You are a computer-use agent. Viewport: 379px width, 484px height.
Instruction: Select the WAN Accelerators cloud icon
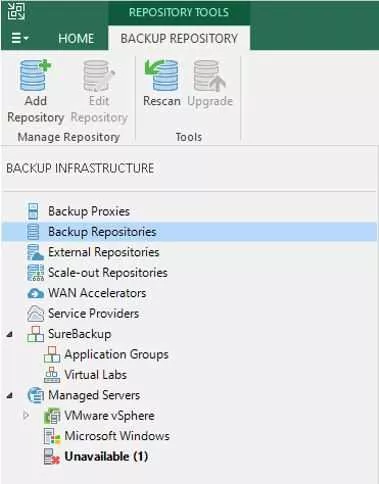[x=35, y=293]
